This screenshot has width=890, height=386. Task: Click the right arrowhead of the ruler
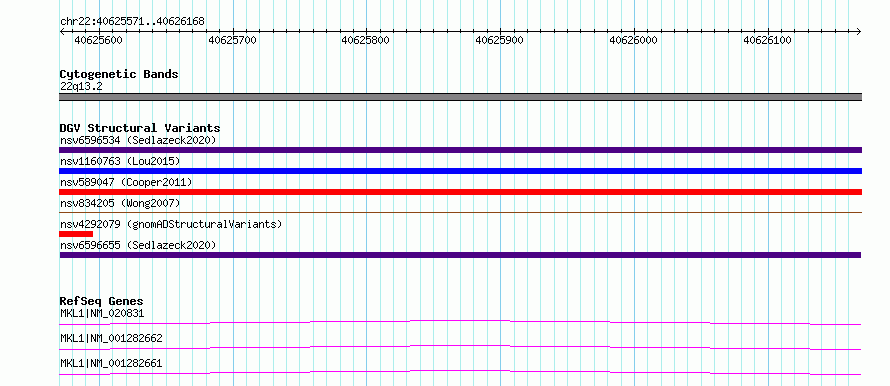859,32
